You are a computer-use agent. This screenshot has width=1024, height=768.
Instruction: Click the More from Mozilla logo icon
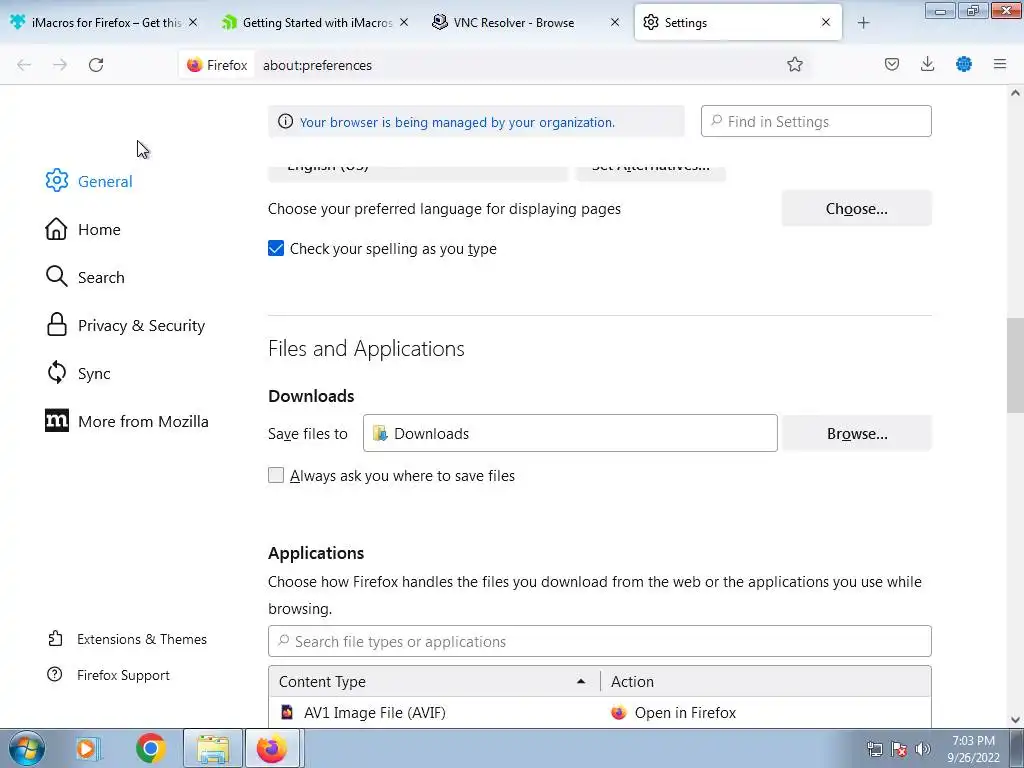tap(57, 421)
